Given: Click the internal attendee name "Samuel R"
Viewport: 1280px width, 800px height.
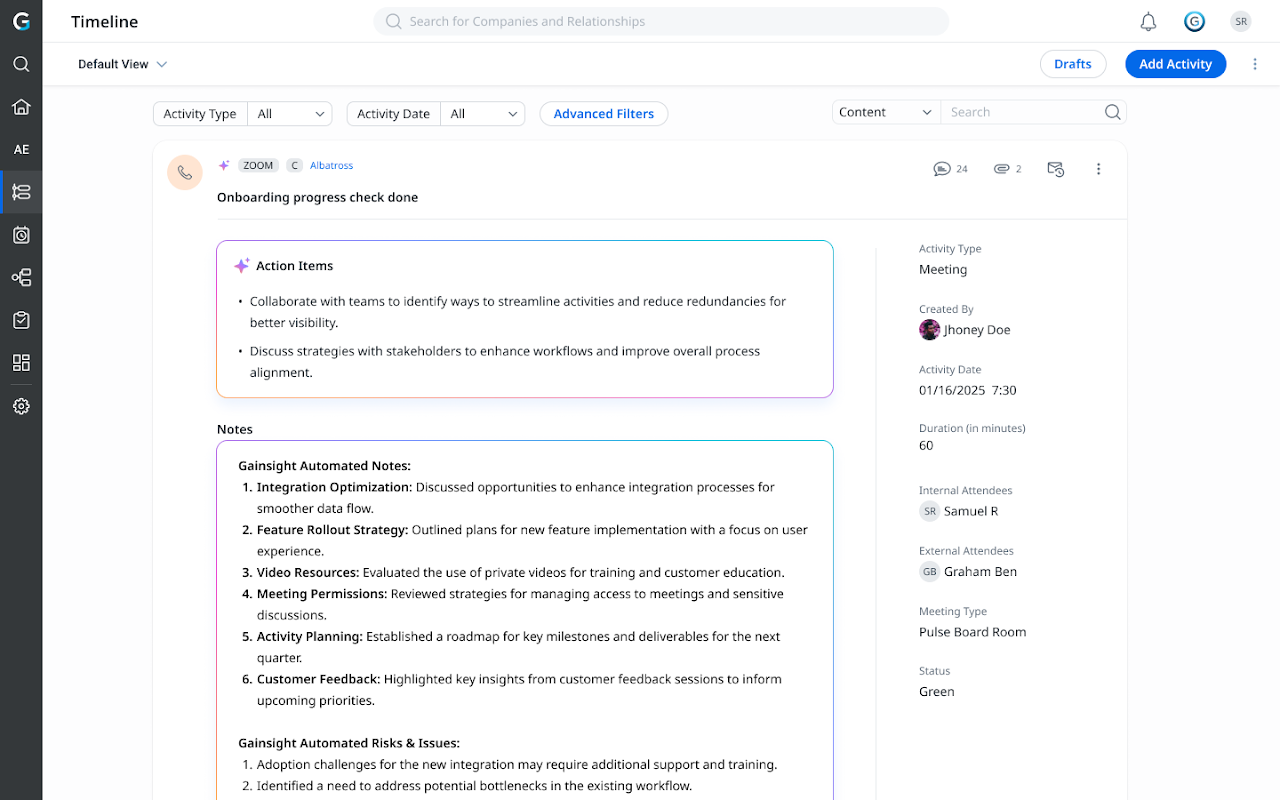Looking at the screenshot, I should coord(971,512).
